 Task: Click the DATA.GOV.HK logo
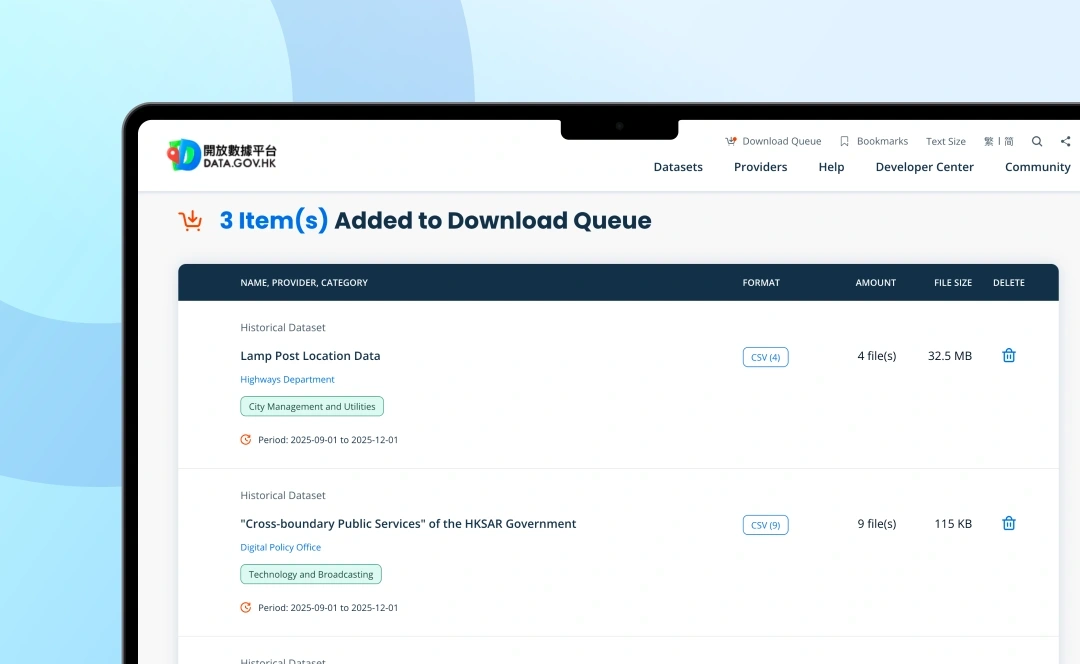coord(222,156)
